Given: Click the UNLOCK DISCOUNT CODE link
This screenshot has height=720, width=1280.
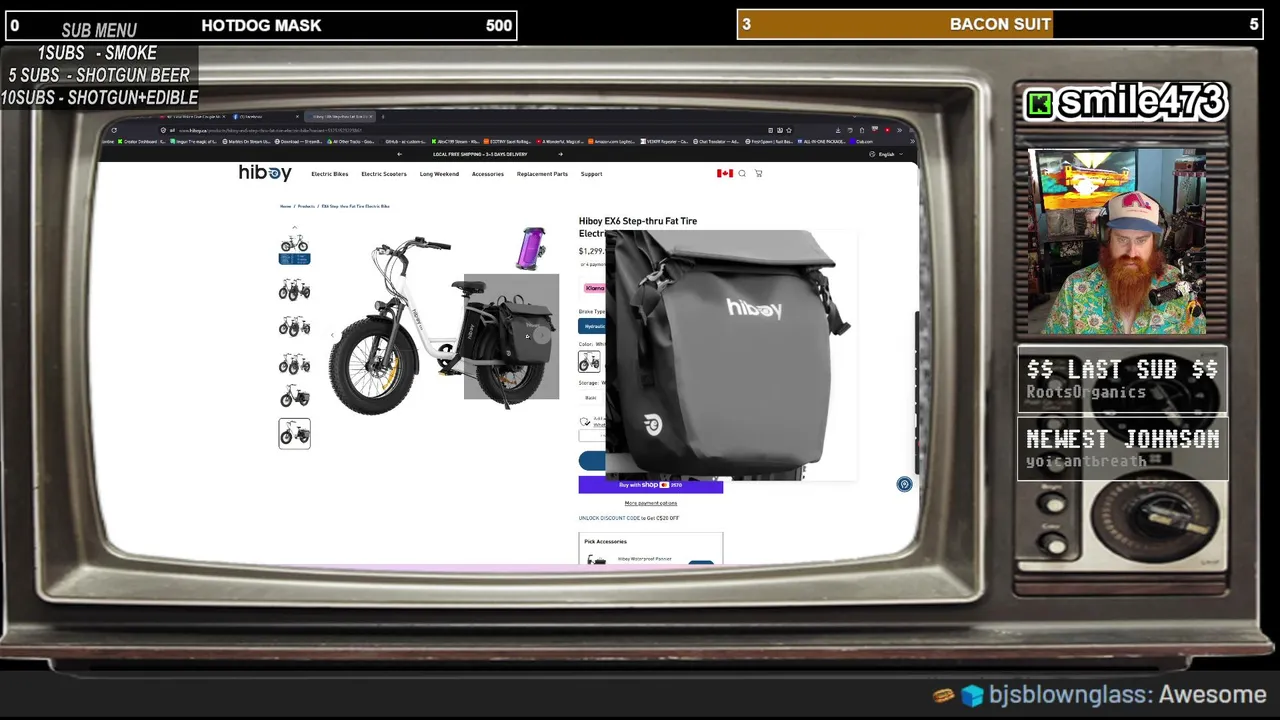Looking at the screenshot, I should 609,518.
